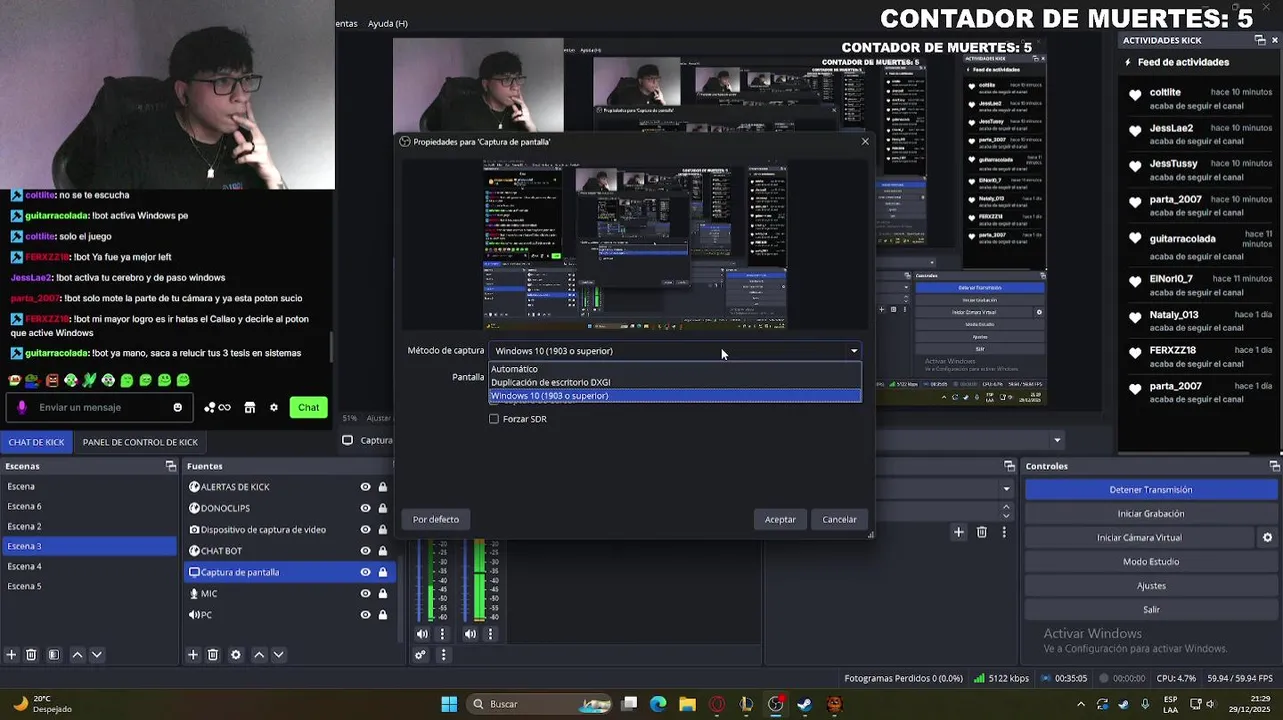Hide the CHAT BOT source
The width and height of the screenshot is (1283, 720).
click(x=365, y=551)
